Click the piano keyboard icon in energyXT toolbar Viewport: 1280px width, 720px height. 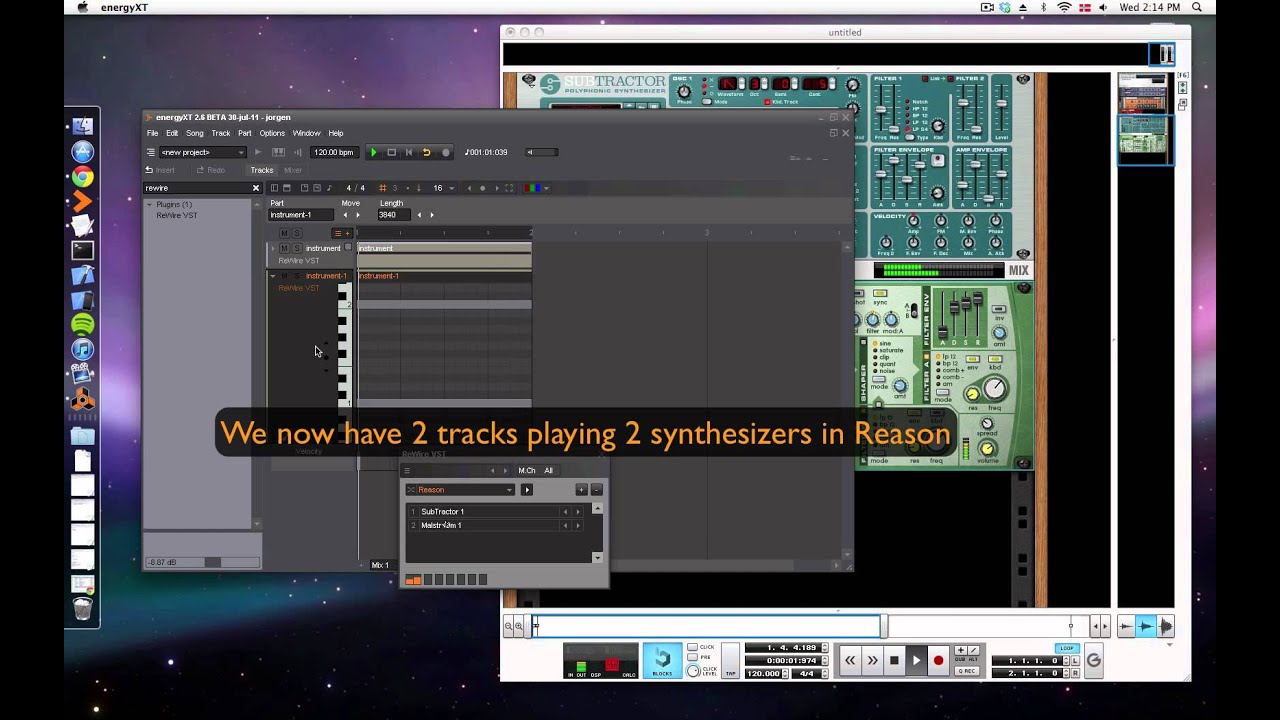(x=278, y=152)
